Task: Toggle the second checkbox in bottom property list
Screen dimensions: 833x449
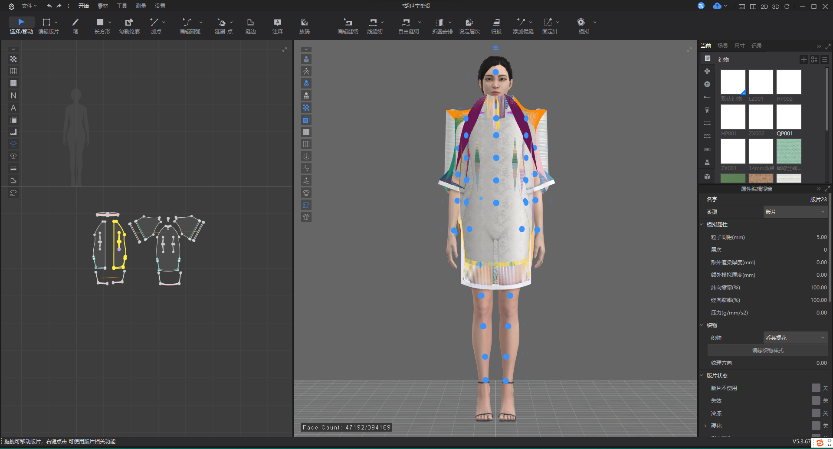Action: [816, 400]
